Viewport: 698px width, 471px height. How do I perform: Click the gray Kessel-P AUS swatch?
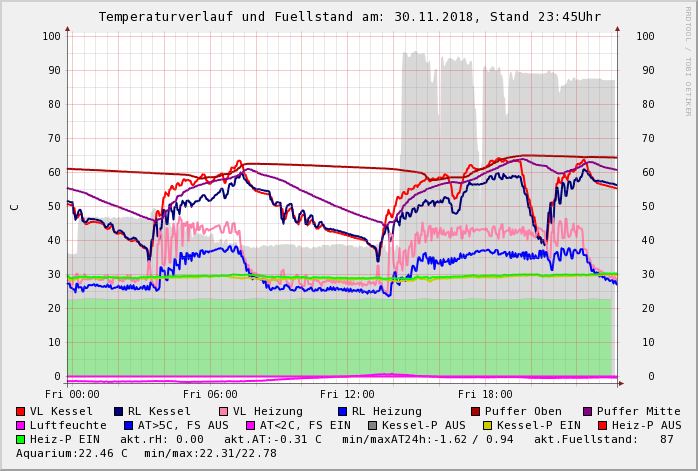point(373,425)
